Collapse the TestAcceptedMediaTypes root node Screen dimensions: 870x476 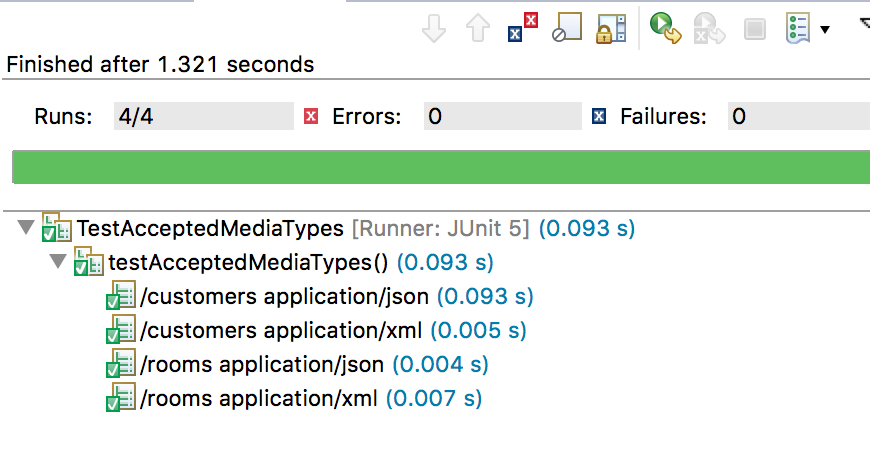[26, 227]
